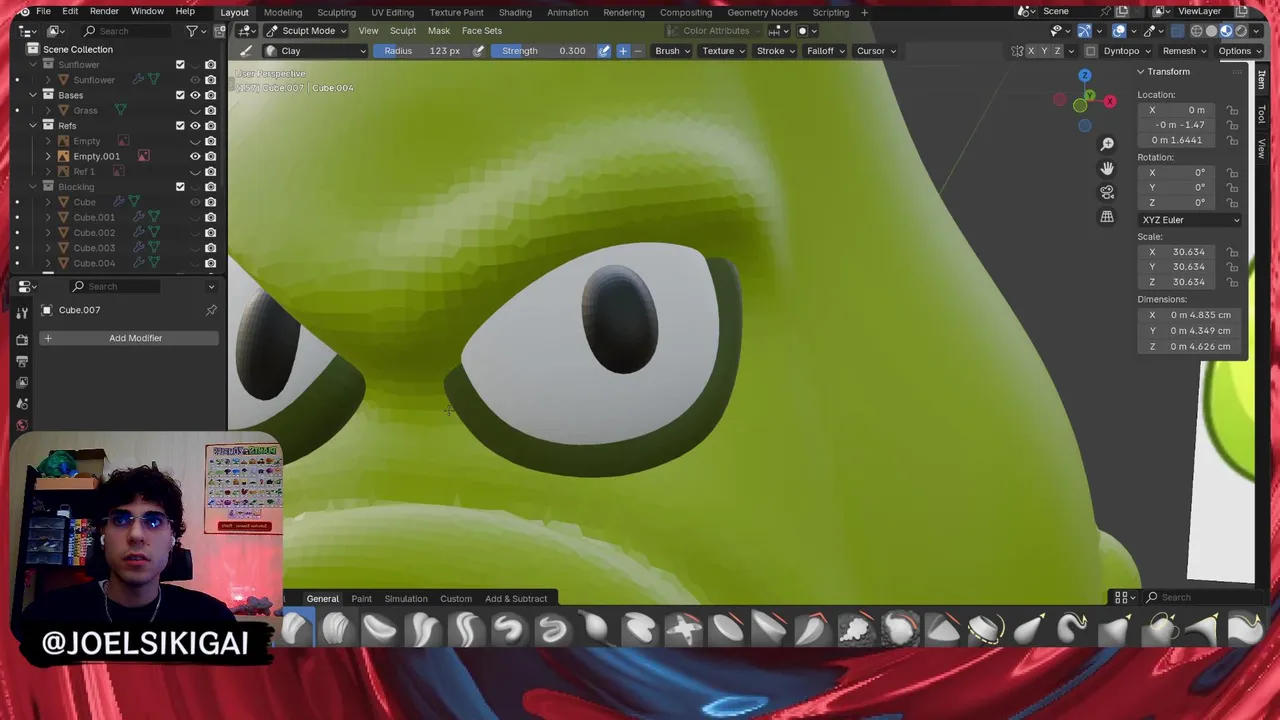Switch to the Sculpting workspace tab
This screenshot has width=1280, height=720.
tap(336, 12)
